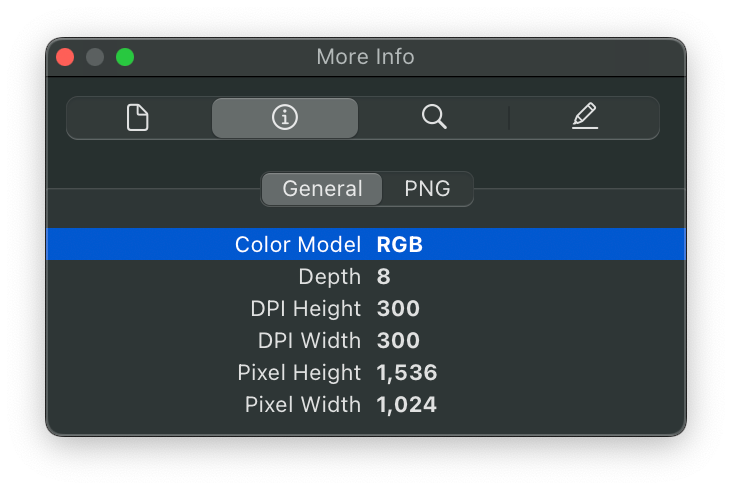This screenshot has height=490, width=732.
Task: Select the Pixel Width label
Action: (302, 405)
